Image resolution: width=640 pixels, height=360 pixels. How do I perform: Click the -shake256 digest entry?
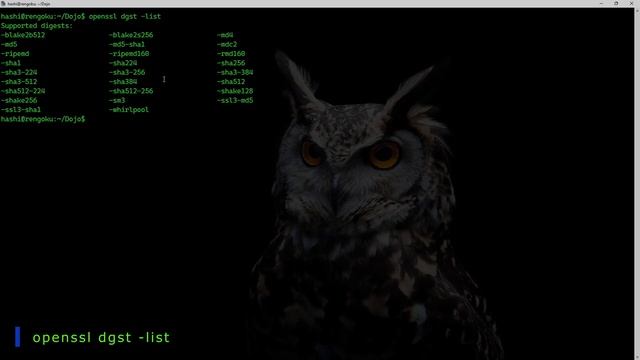[19, 100]
